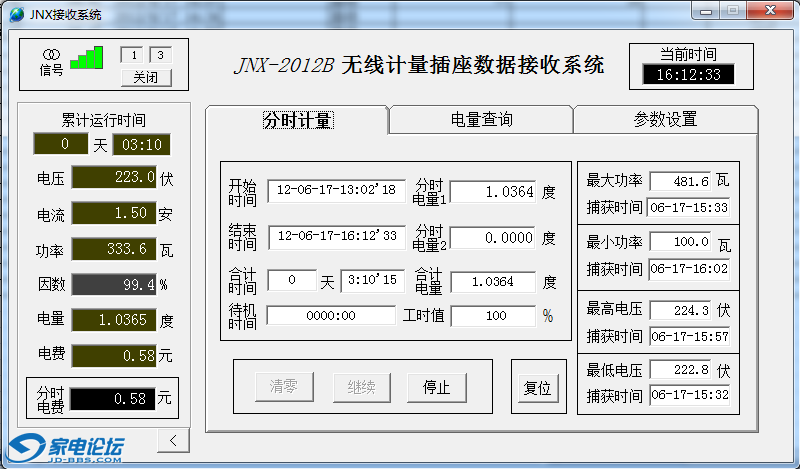Click the current time clock display

pos(689,74)
